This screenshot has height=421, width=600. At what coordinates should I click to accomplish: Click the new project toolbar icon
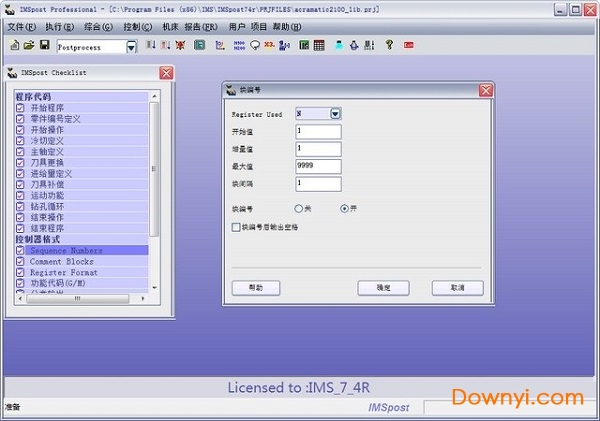pyautogui.click(x=15, y=45)
